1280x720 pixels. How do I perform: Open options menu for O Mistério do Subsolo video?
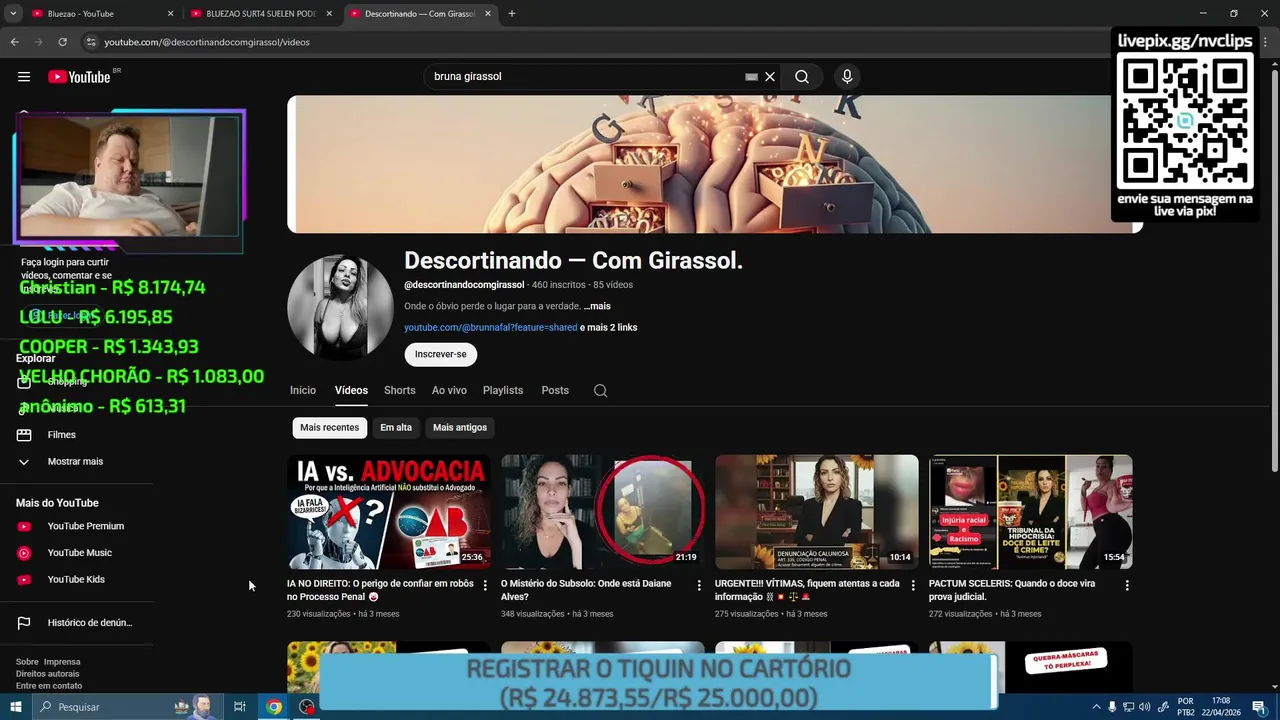(699, 585)
